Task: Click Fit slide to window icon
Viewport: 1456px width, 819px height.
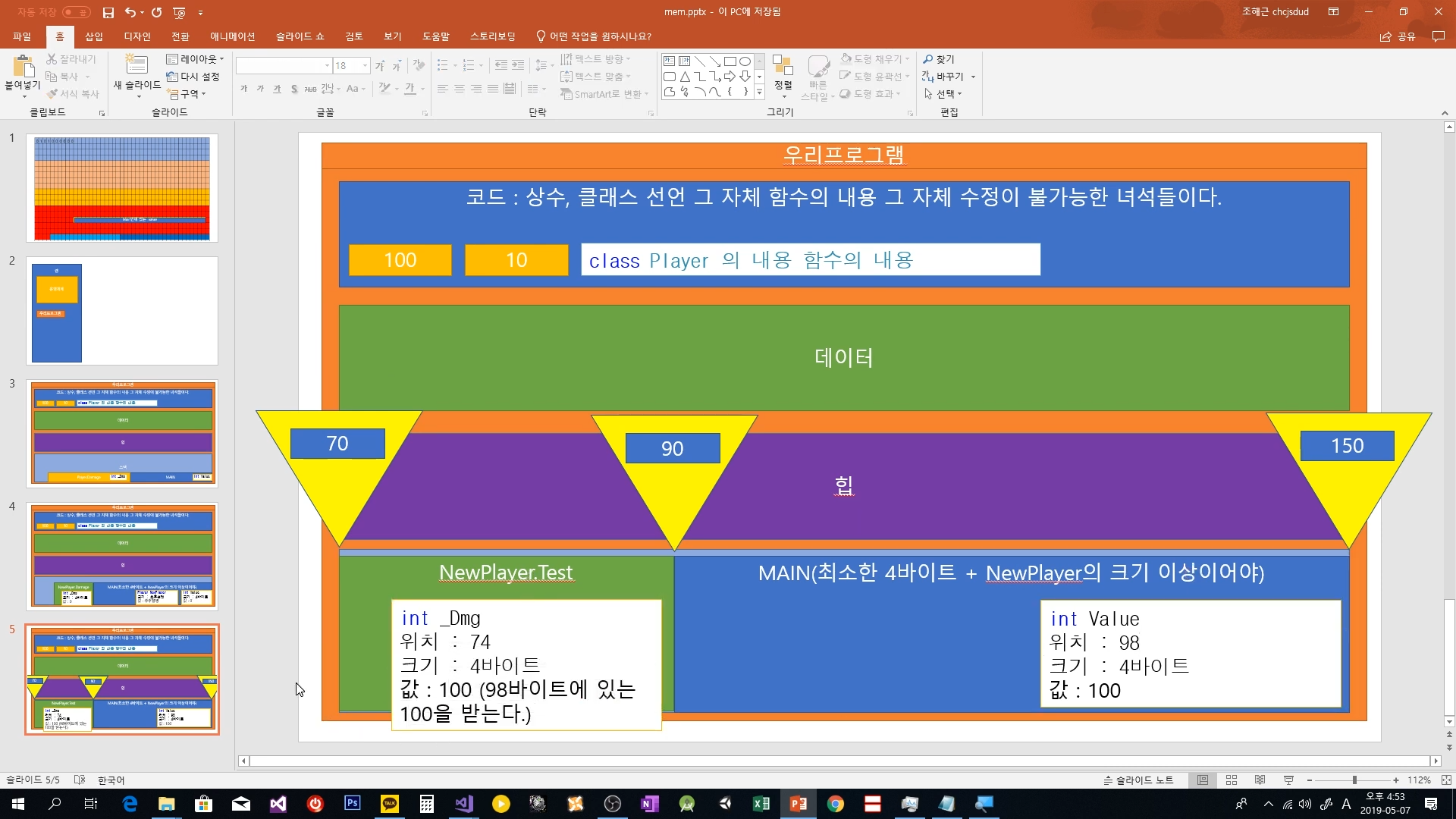Action: click(x=1445, y=780)
